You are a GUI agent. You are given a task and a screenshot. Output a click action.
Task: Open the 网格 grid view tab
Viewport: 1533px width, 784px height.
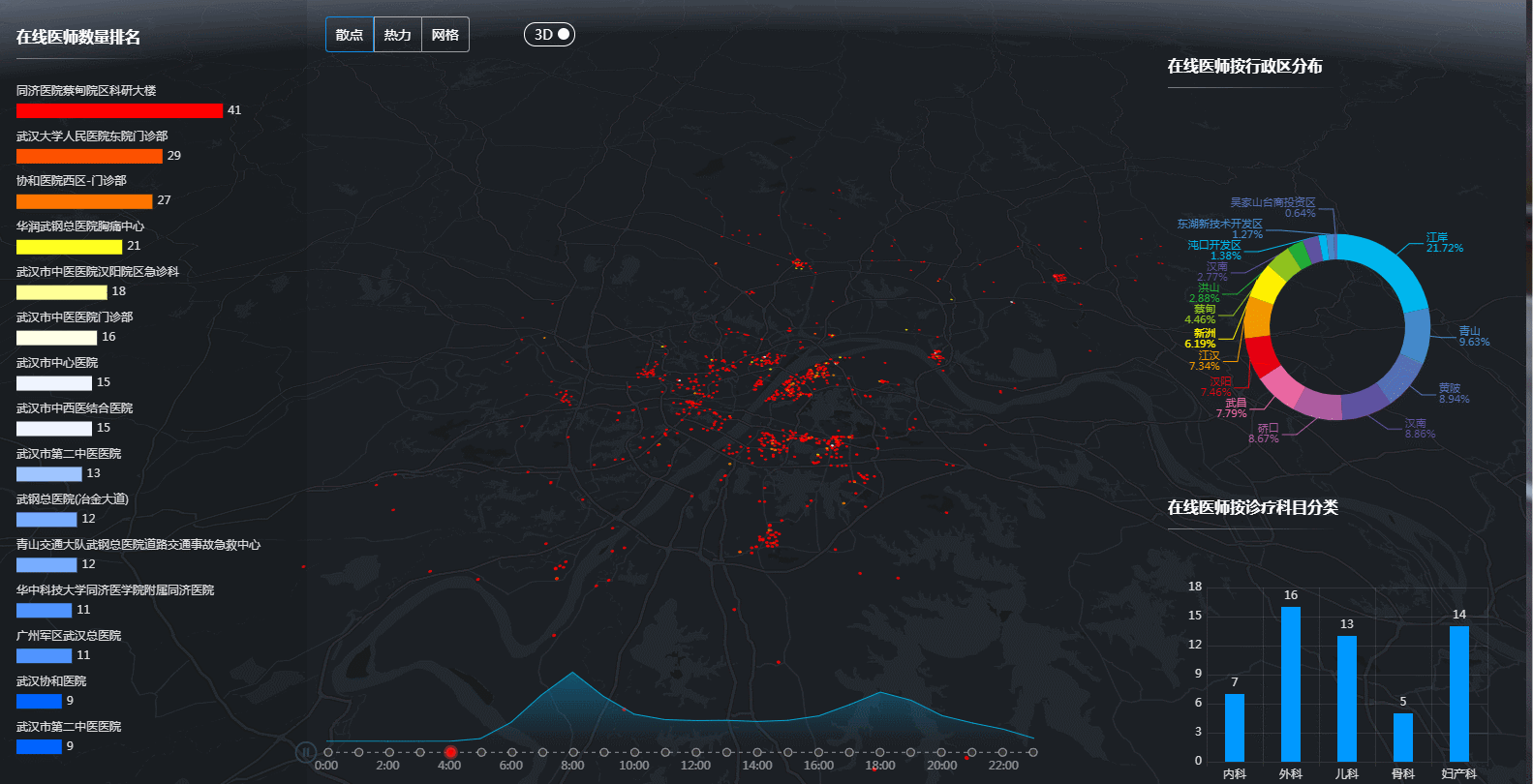445,35
